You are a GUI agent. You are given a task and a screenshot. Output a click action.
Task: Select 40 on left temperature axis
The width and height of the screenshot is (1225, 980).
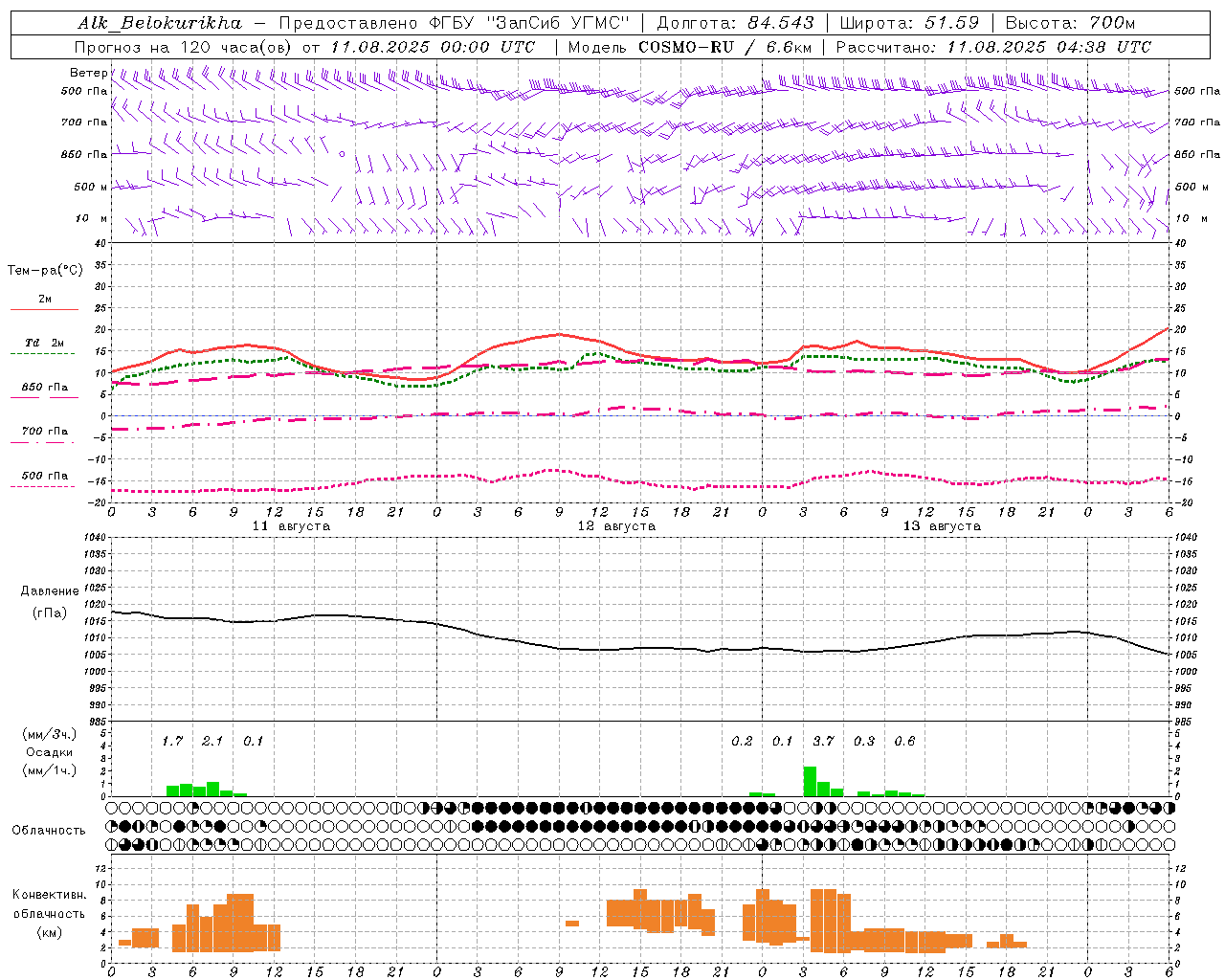click(x=101, y=244)
